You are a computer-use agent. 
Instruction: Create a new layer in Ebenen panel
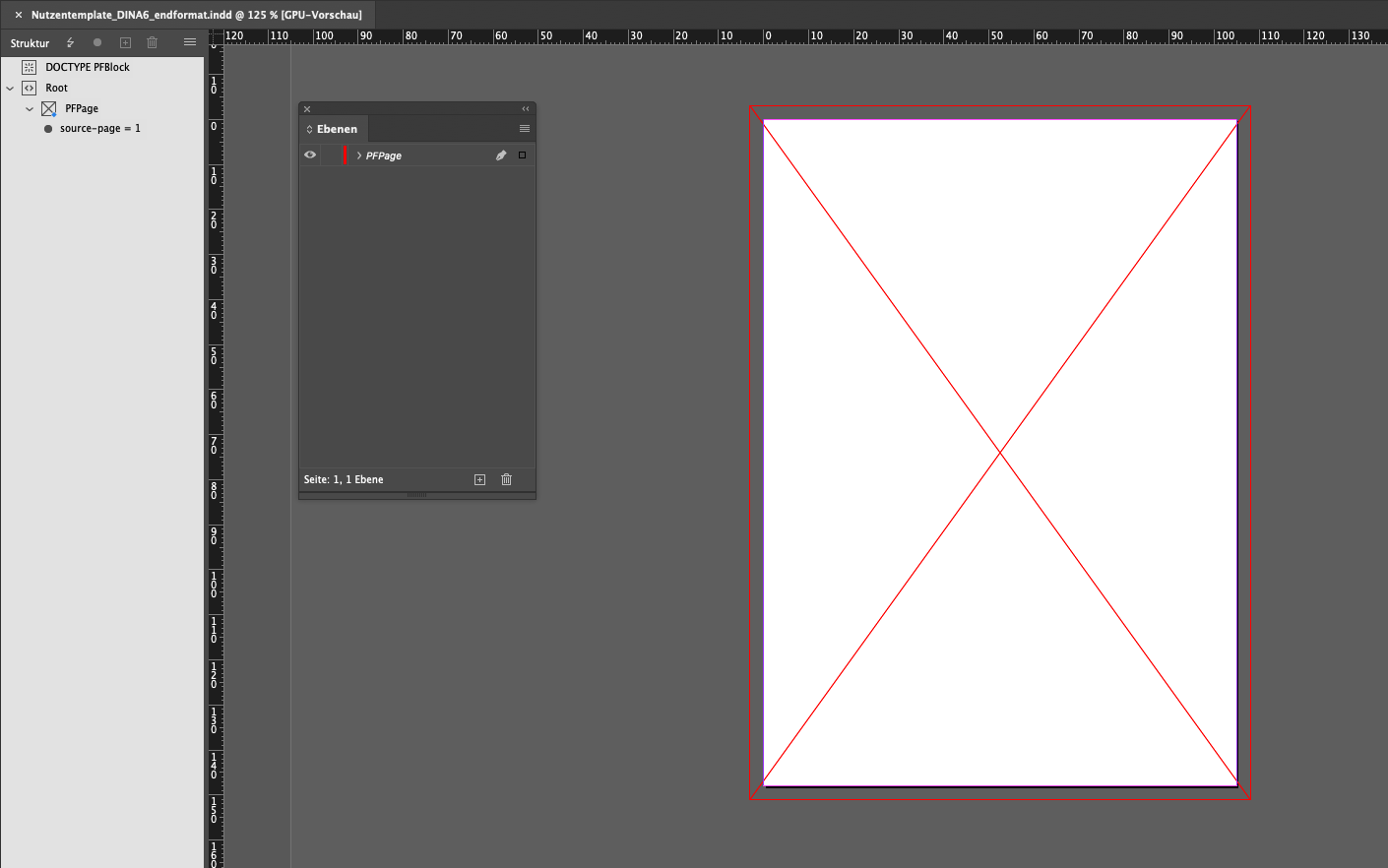(x=479, y=479)
